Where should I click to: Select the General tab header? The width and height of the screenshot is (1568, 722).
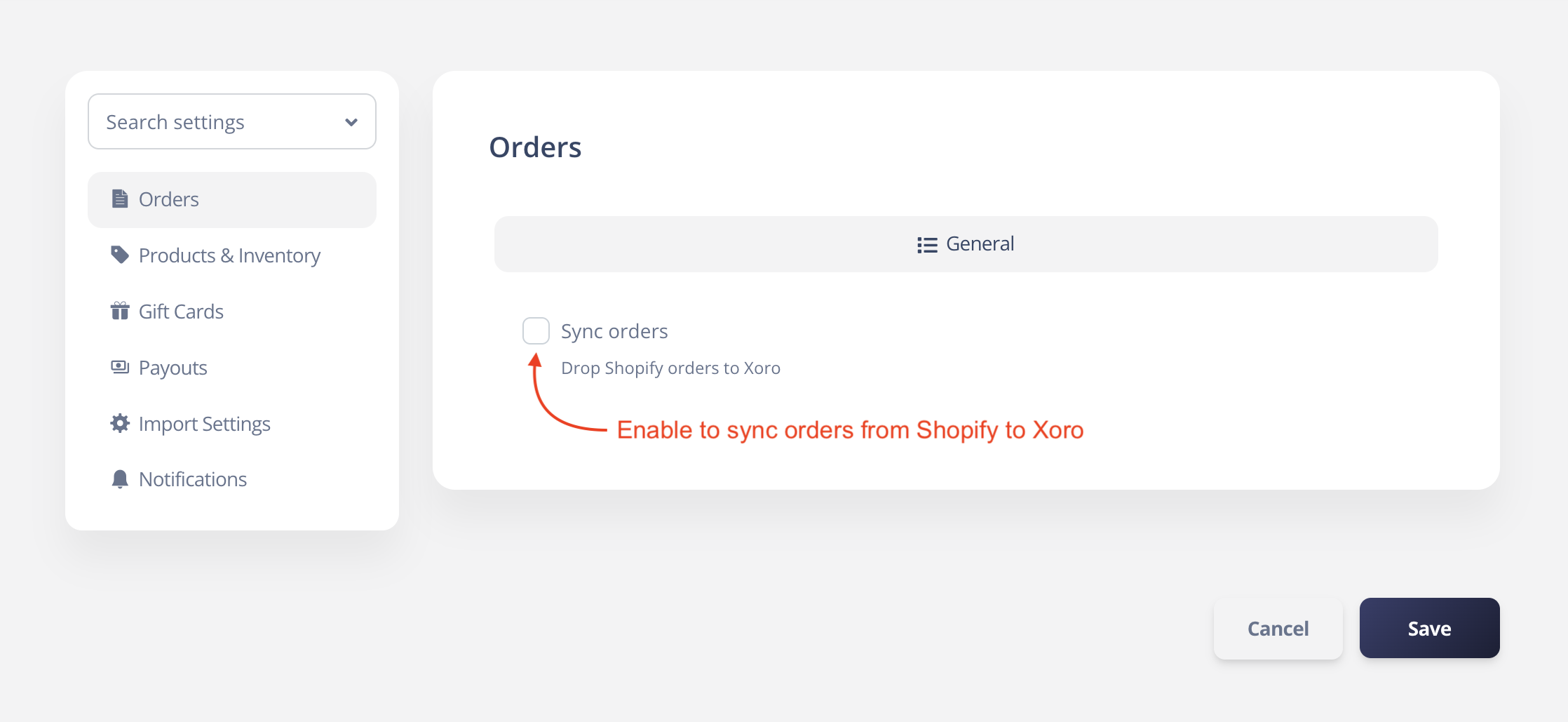click(980, 244)
